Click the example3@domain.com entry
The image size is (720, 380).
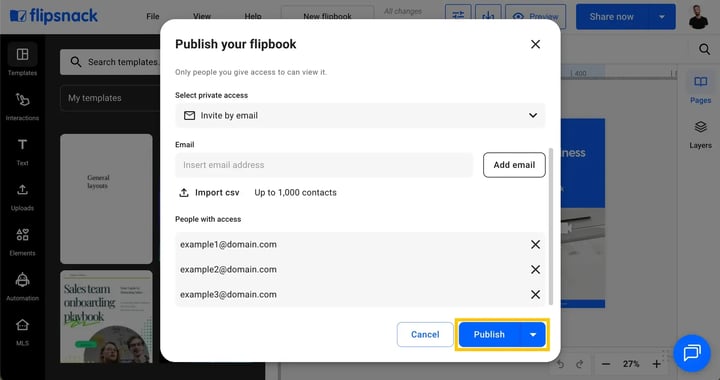(x=228, y=294)
